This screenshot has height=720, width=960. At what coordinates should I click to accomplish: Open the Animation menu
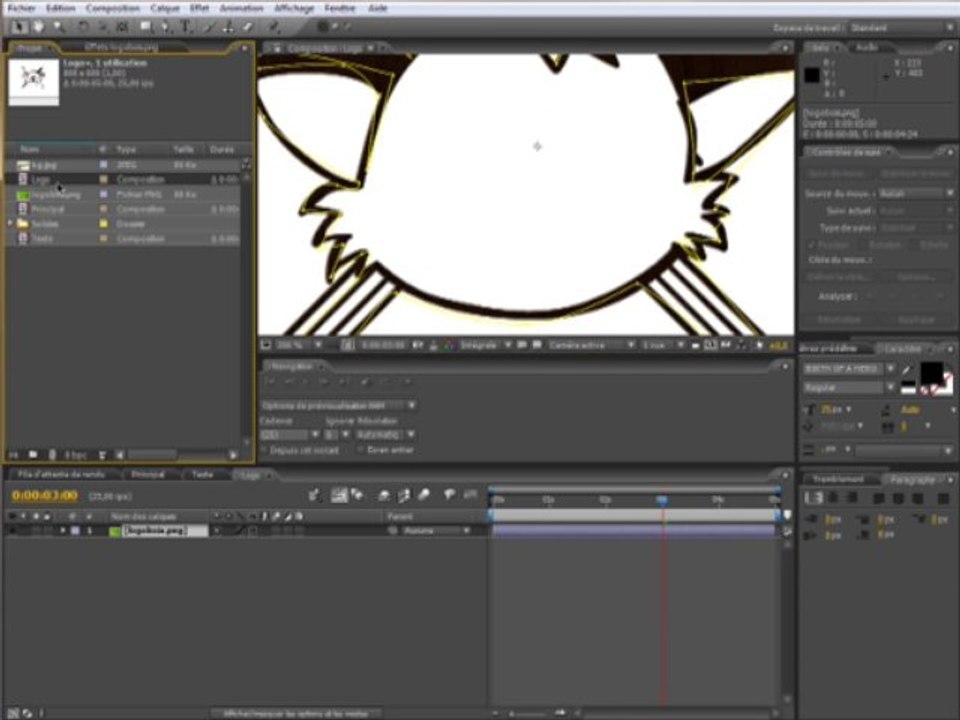241,8
